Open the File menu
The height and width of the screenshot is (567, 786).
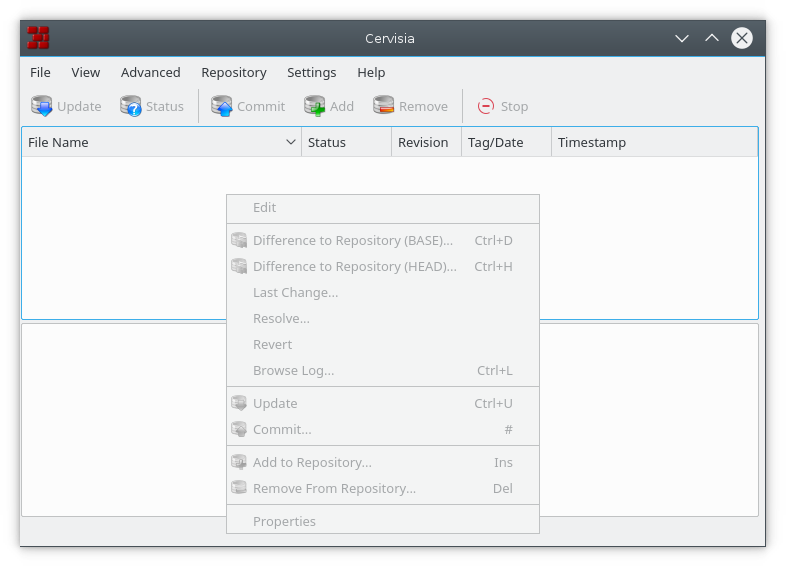40,73
